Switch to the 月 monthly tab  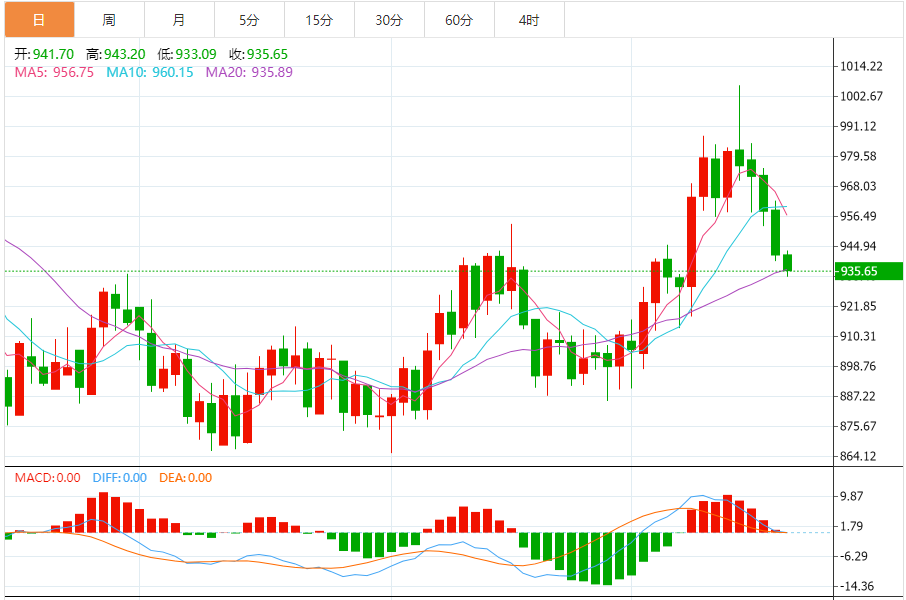(179, 20)
